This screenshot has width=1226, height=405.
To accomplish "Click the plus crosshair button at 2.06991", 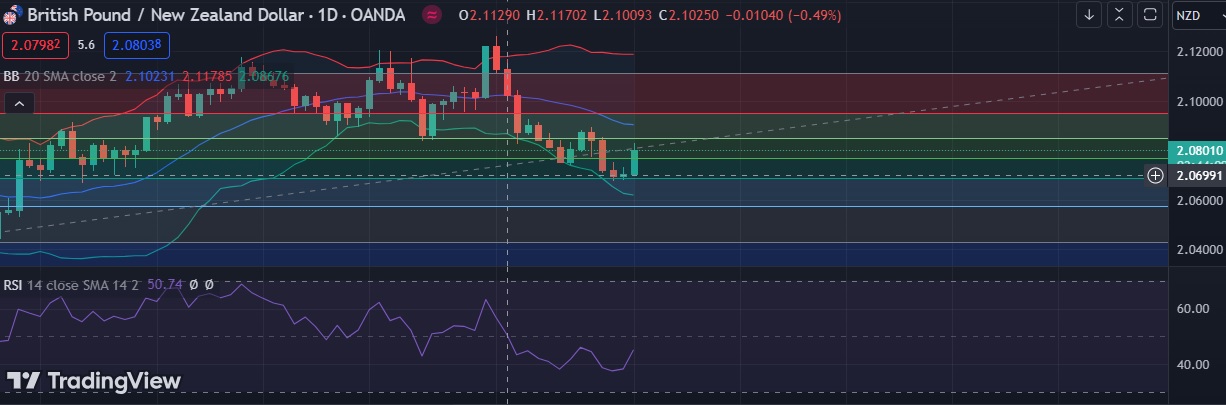I will click(x=1155, y=176).
